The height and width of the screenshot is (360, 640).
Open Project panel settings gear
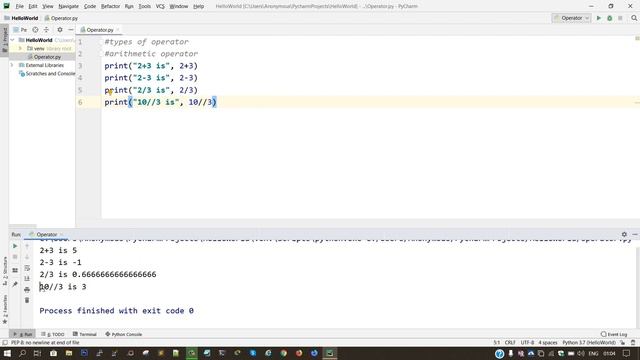(60, 30)
